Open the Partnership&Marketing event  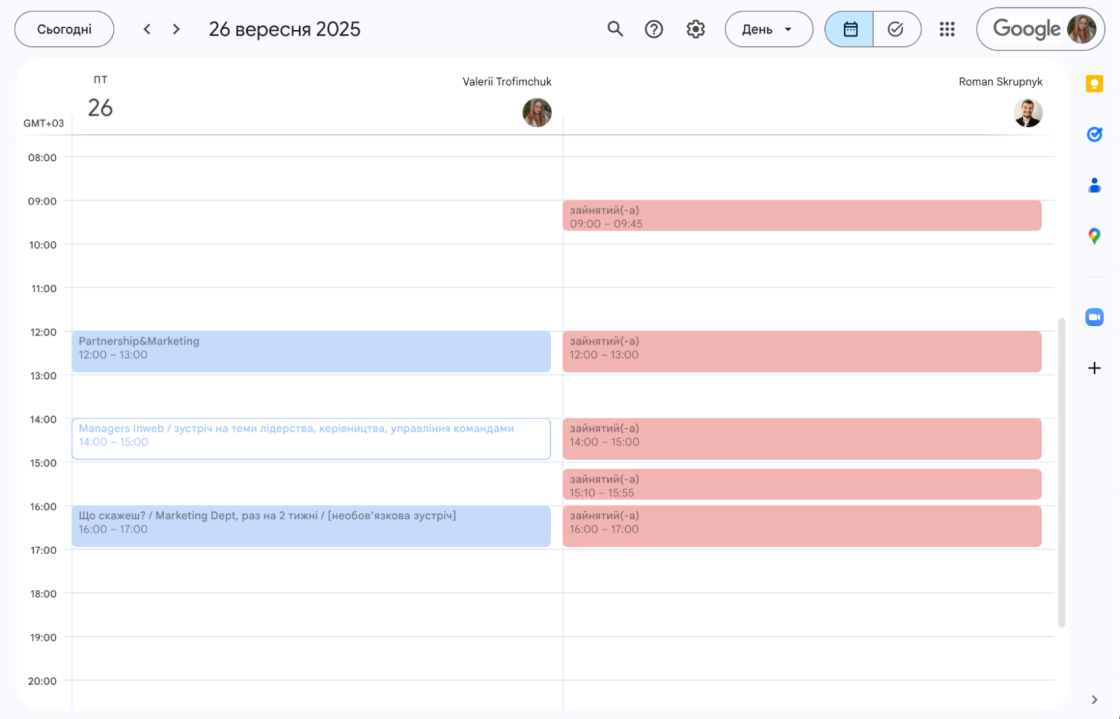tap(310, 351)
